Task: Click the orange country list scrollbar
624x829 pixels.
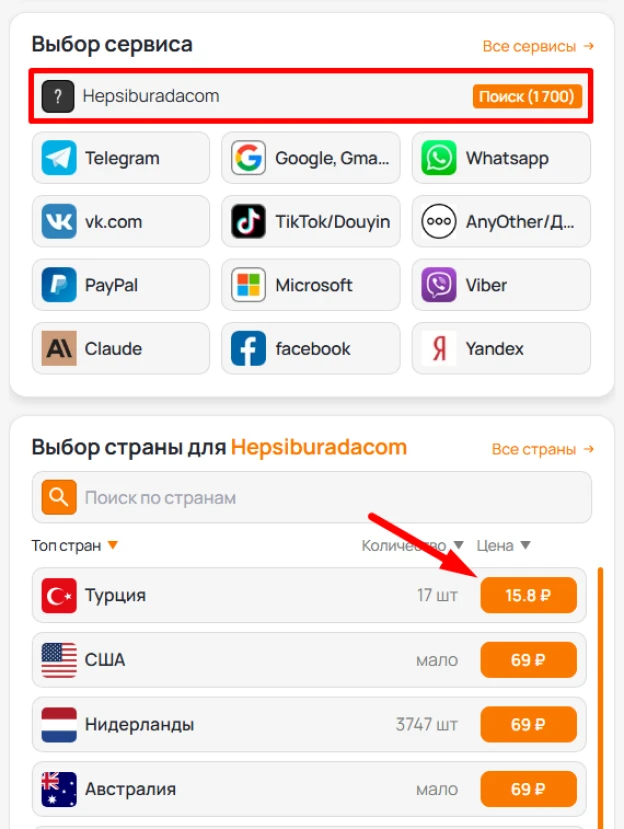Action: coord(600,698)
